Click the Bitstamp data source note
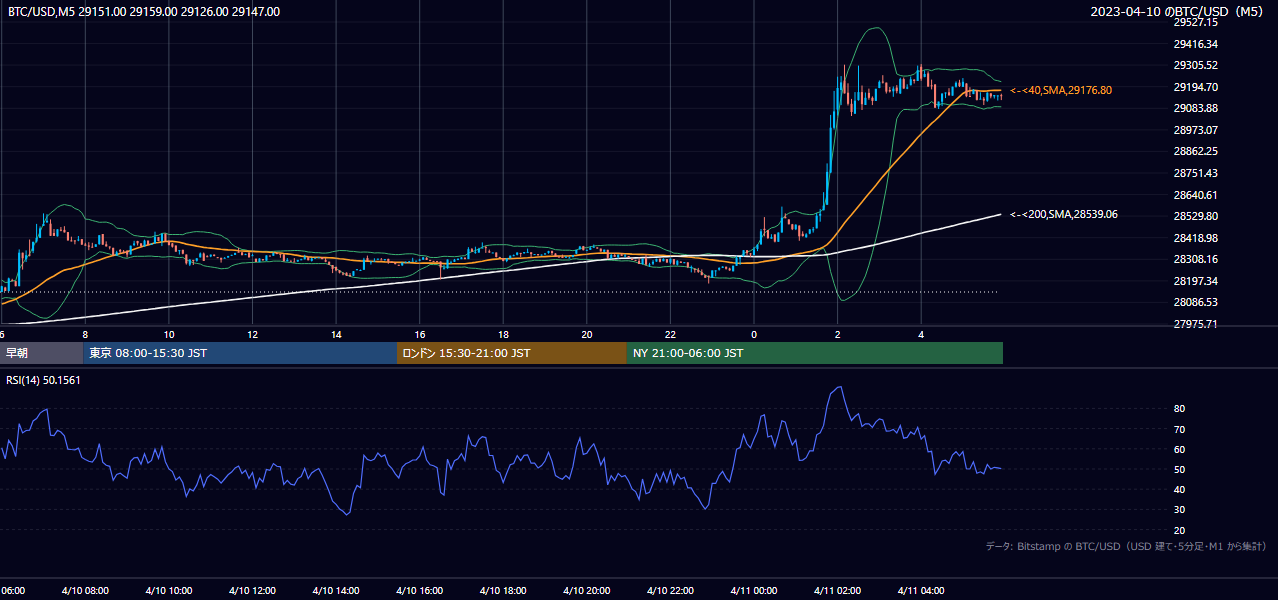Viewport: 1278px width, 600px height. [1126, 546]
